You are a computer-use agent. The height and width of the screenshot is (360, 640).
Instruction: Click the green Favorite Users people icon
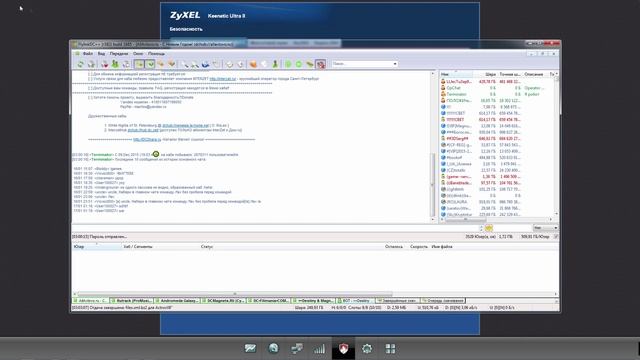(x=115, y=64)
